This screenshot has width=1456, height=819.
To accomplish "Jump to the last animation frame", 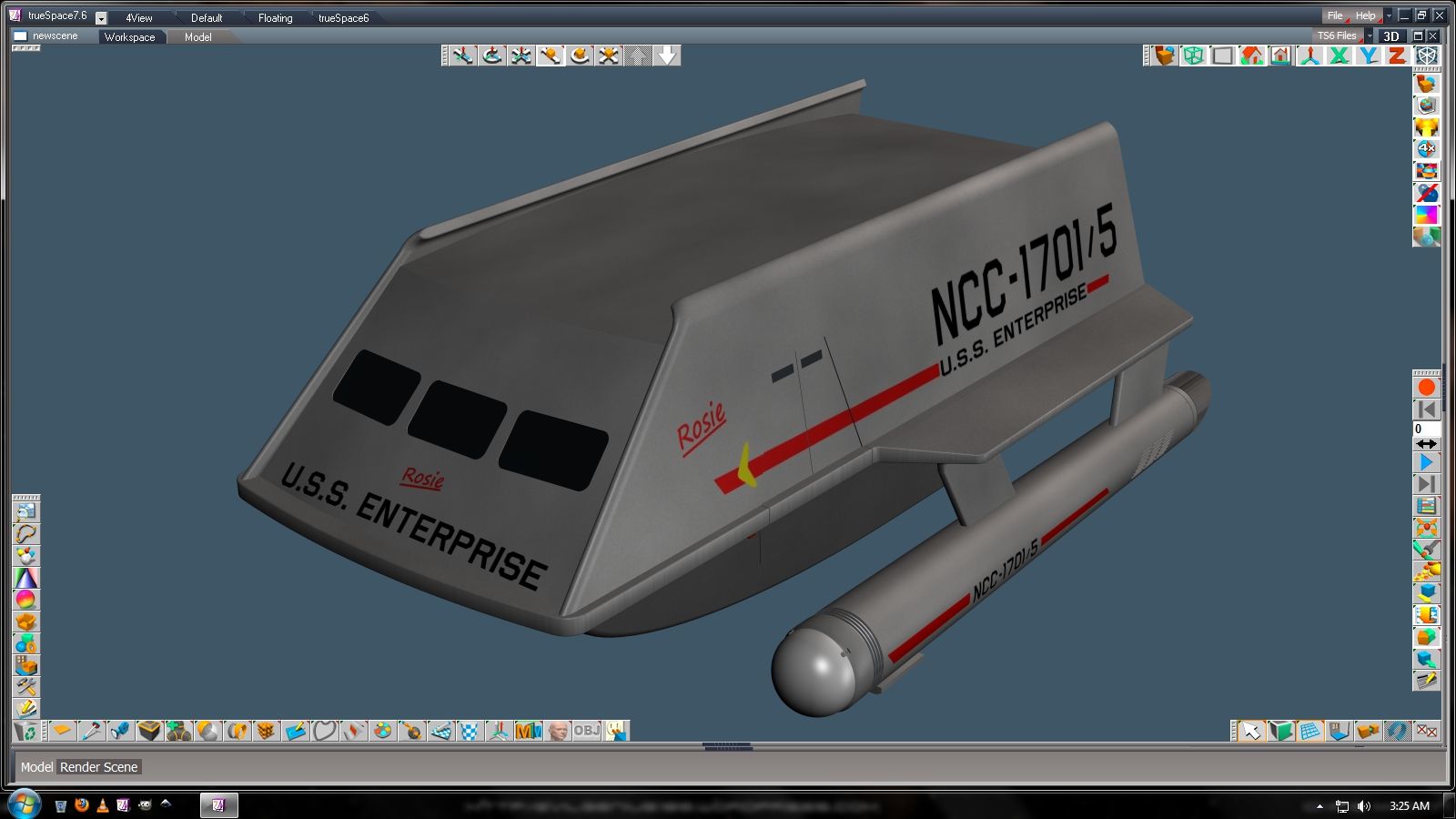I will coord(1426,485).
